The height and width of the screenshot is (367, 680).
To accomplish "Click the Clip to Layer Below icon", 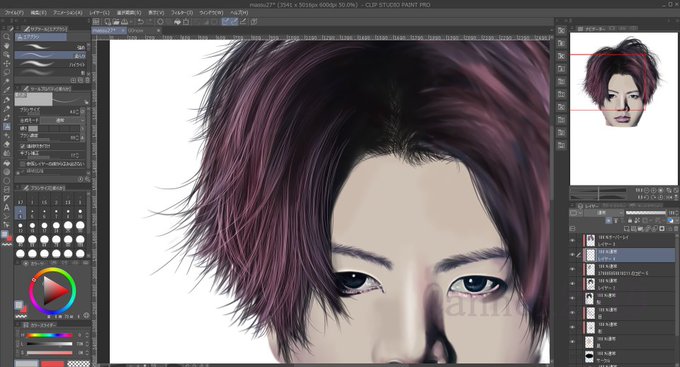I will pyautogui.click(x=608, y=220).
